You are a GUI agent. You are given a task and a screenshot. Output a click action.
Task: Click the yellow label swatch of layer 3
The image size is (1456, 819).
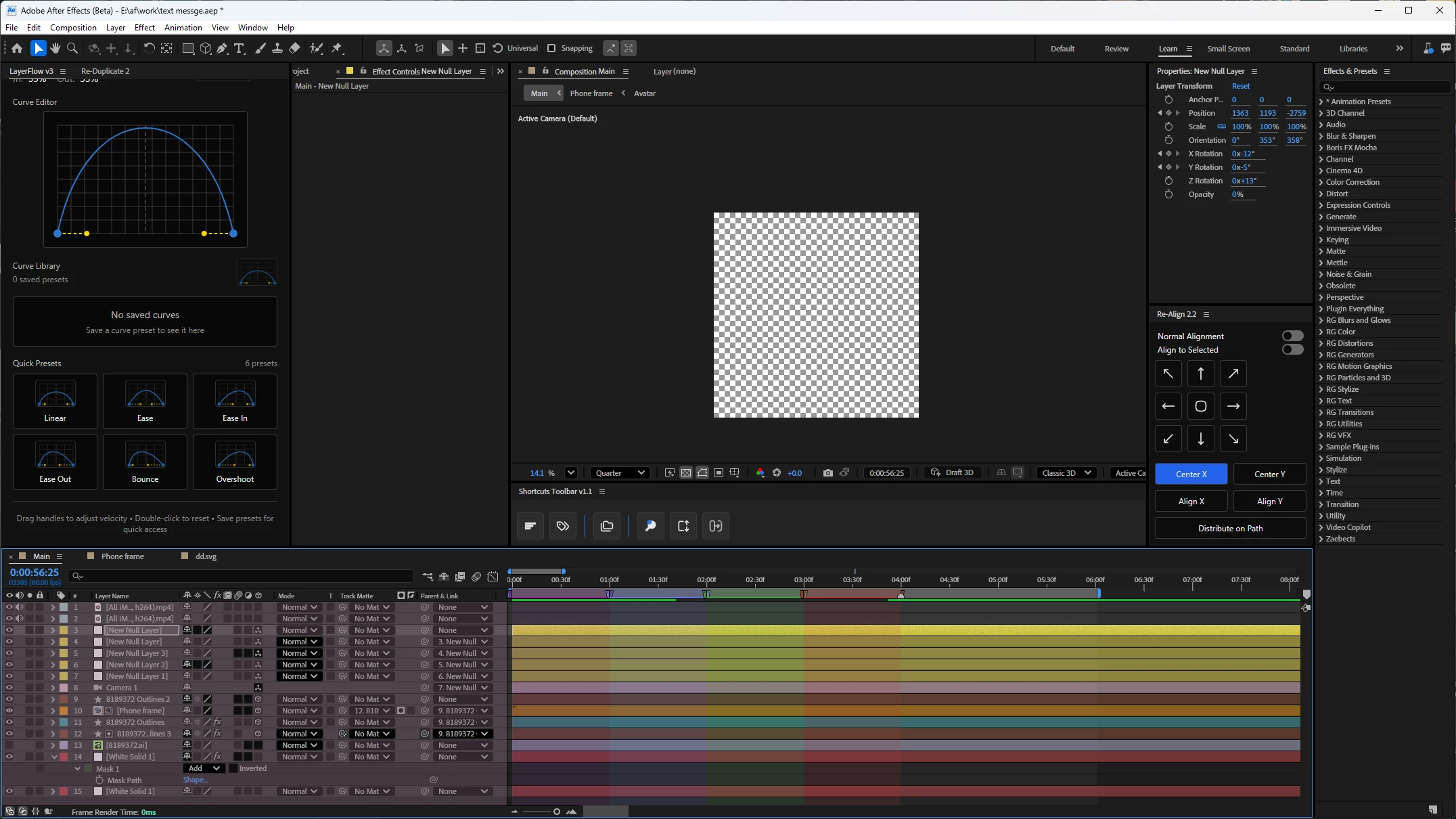coord(64,630)
